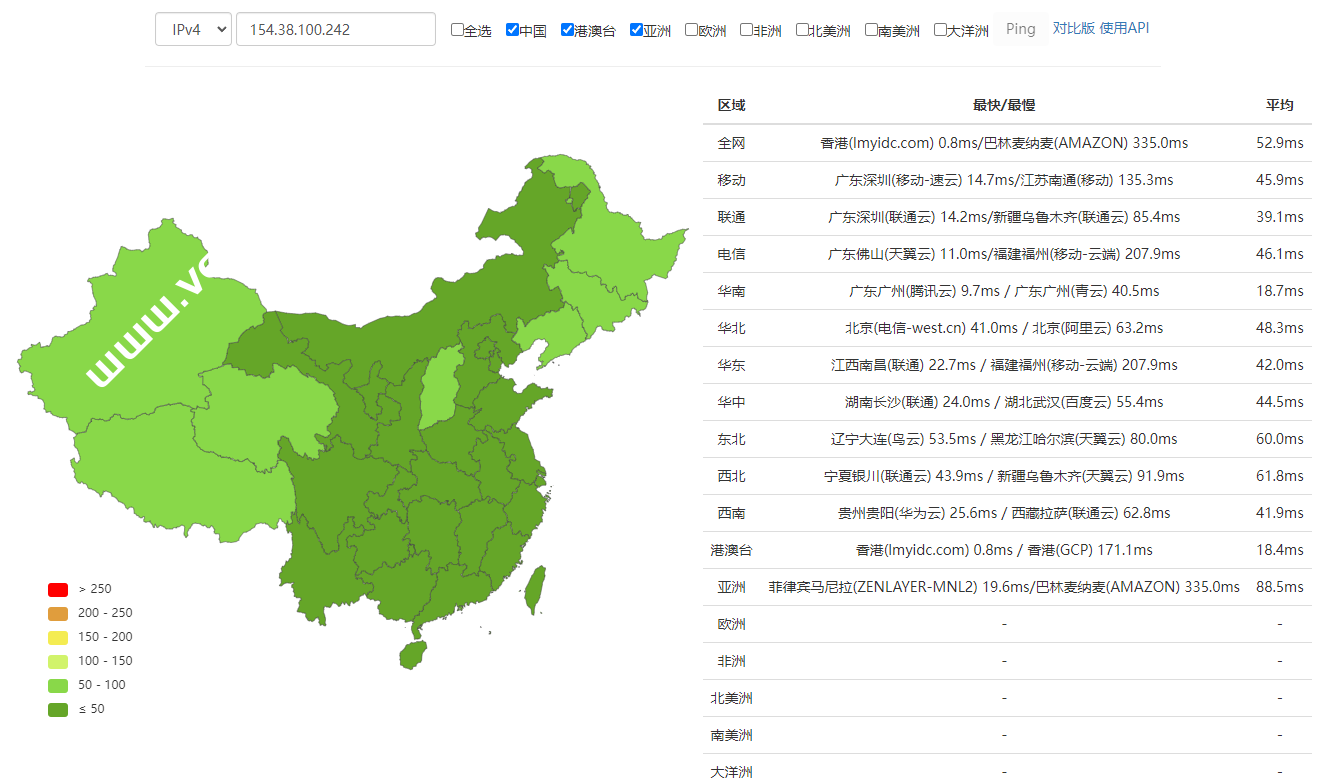
Task: Select the orange 200 - 250 legend swatch
Action: click(58, 613)
